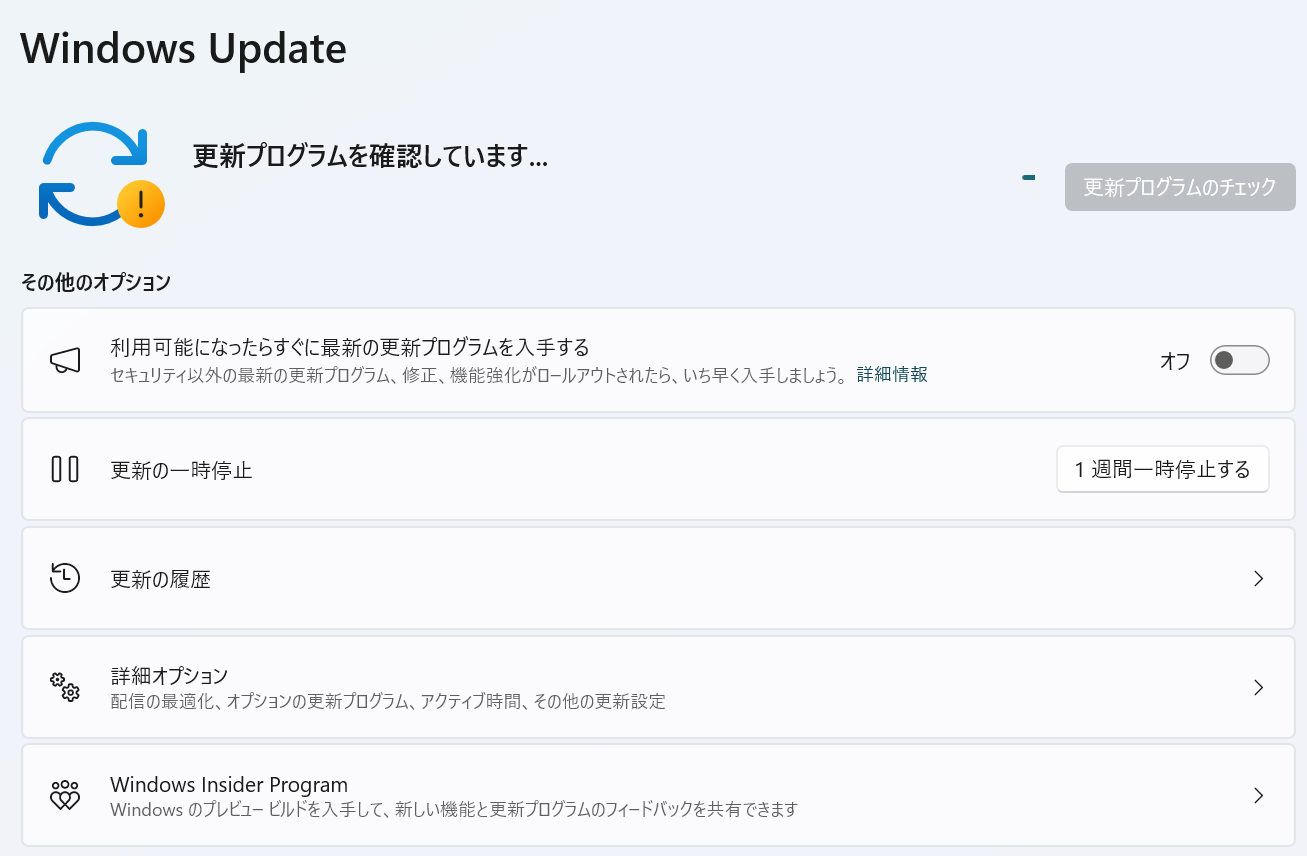The image size is (1307, 856).
Task: Open Windows Insider Program via its chevron
Action: (x=1259, y=796)
